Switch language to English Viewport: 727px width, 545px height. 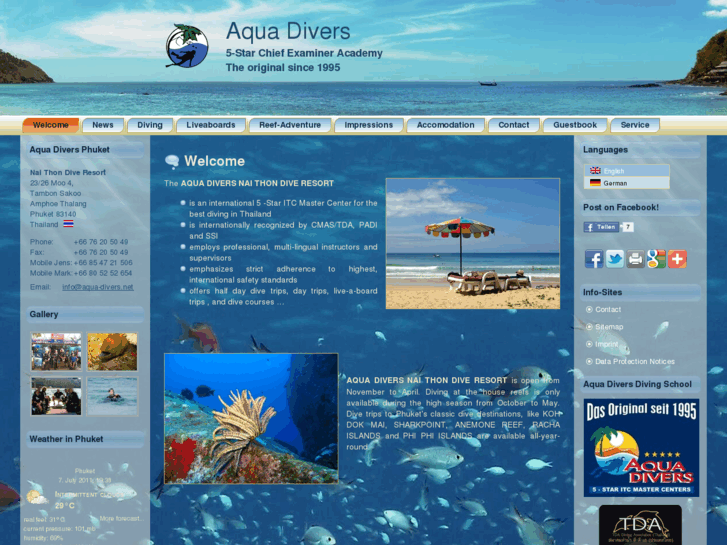(626, 171)
